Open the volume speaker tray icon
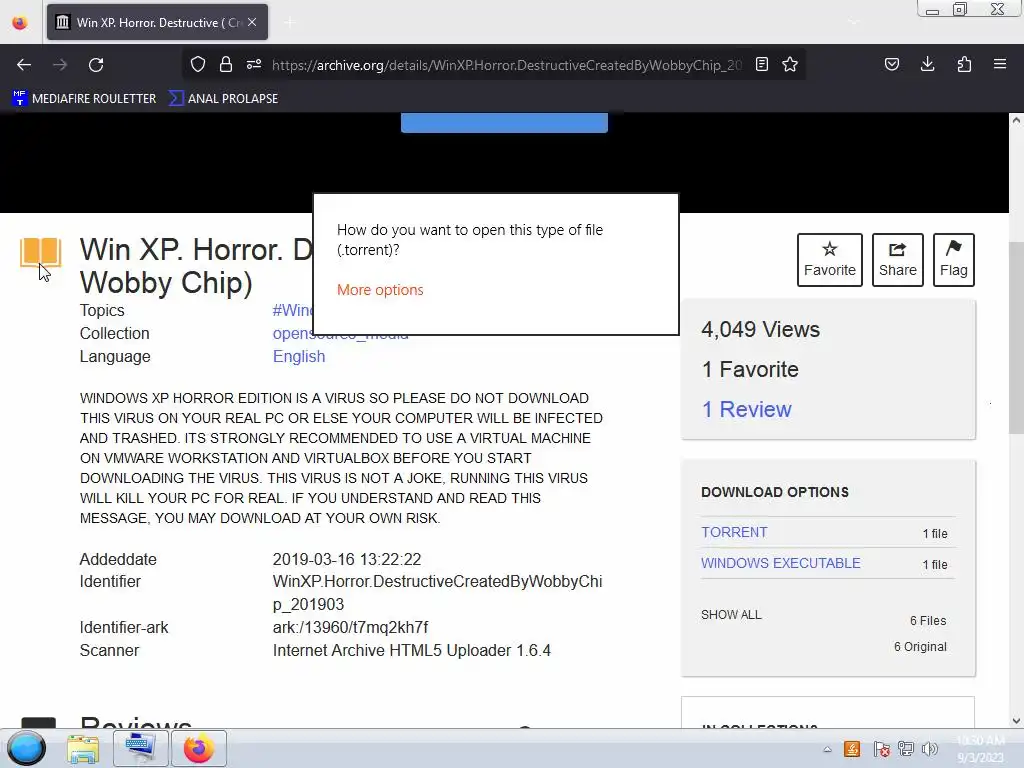The image size is (1024, 768). click(930, 749)
